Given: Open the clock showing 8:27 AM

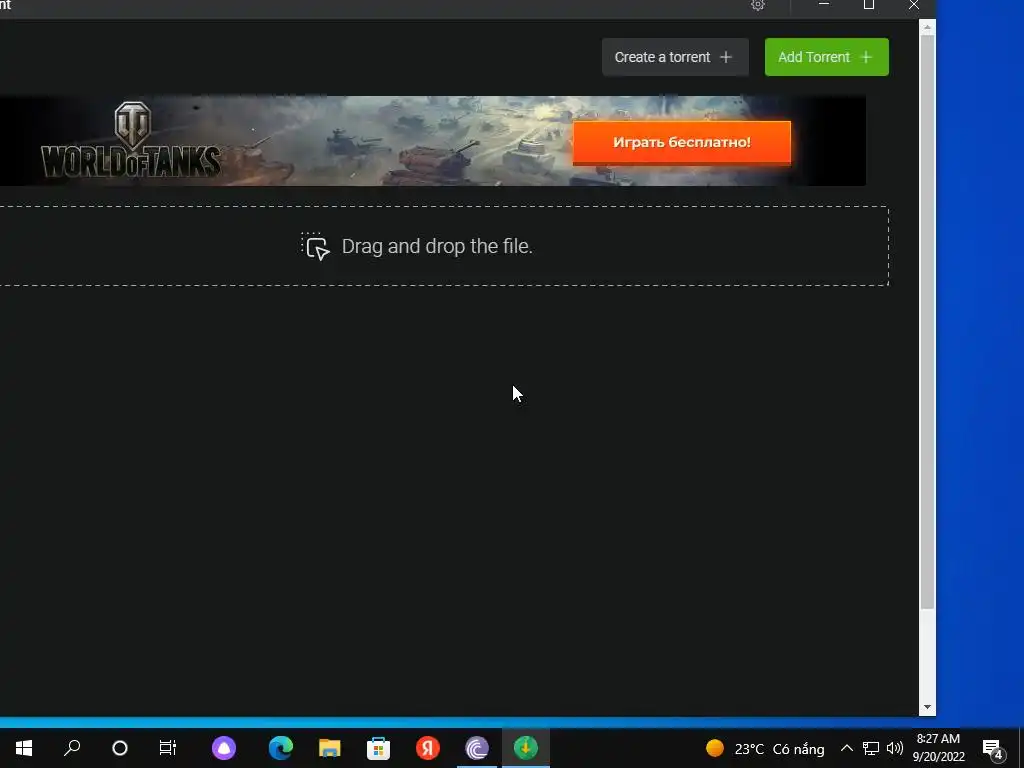Looking at the screenshot, I should (938, 748).
